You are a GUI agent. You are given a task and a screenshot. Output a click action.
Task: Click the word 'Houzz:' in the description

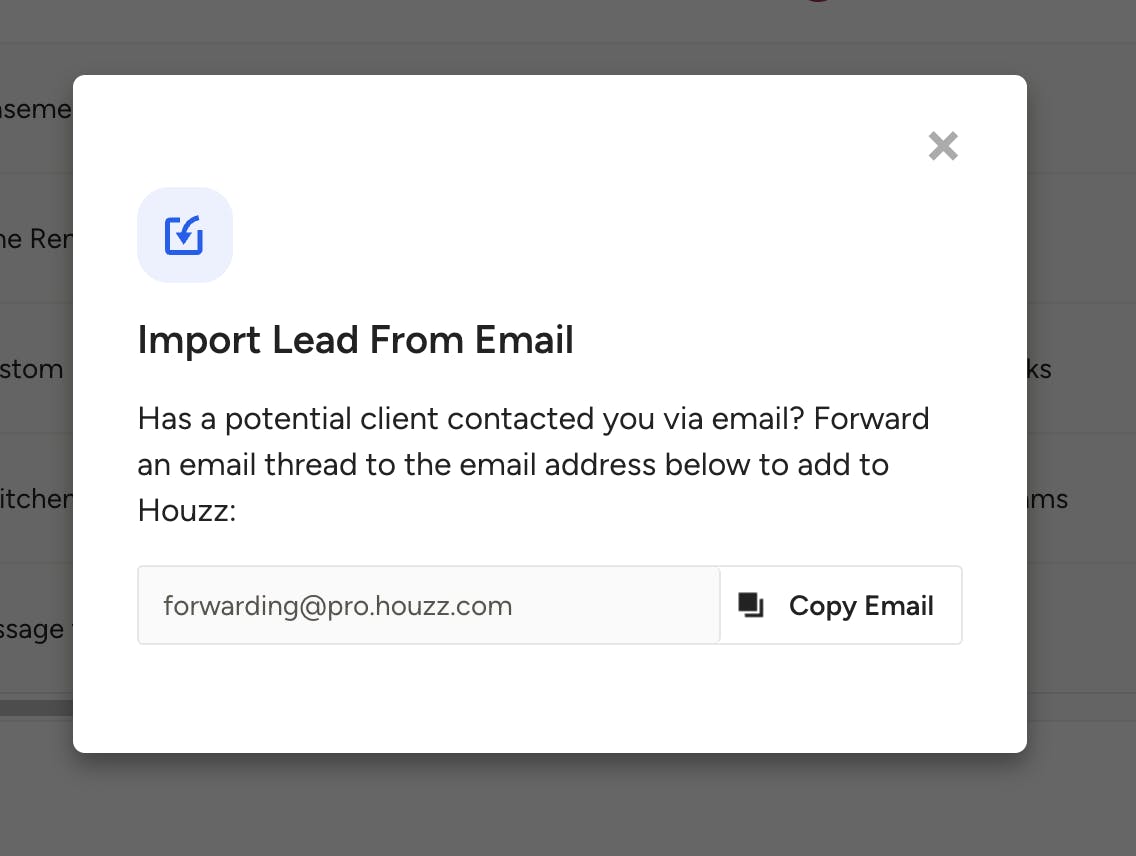[187, 511]
